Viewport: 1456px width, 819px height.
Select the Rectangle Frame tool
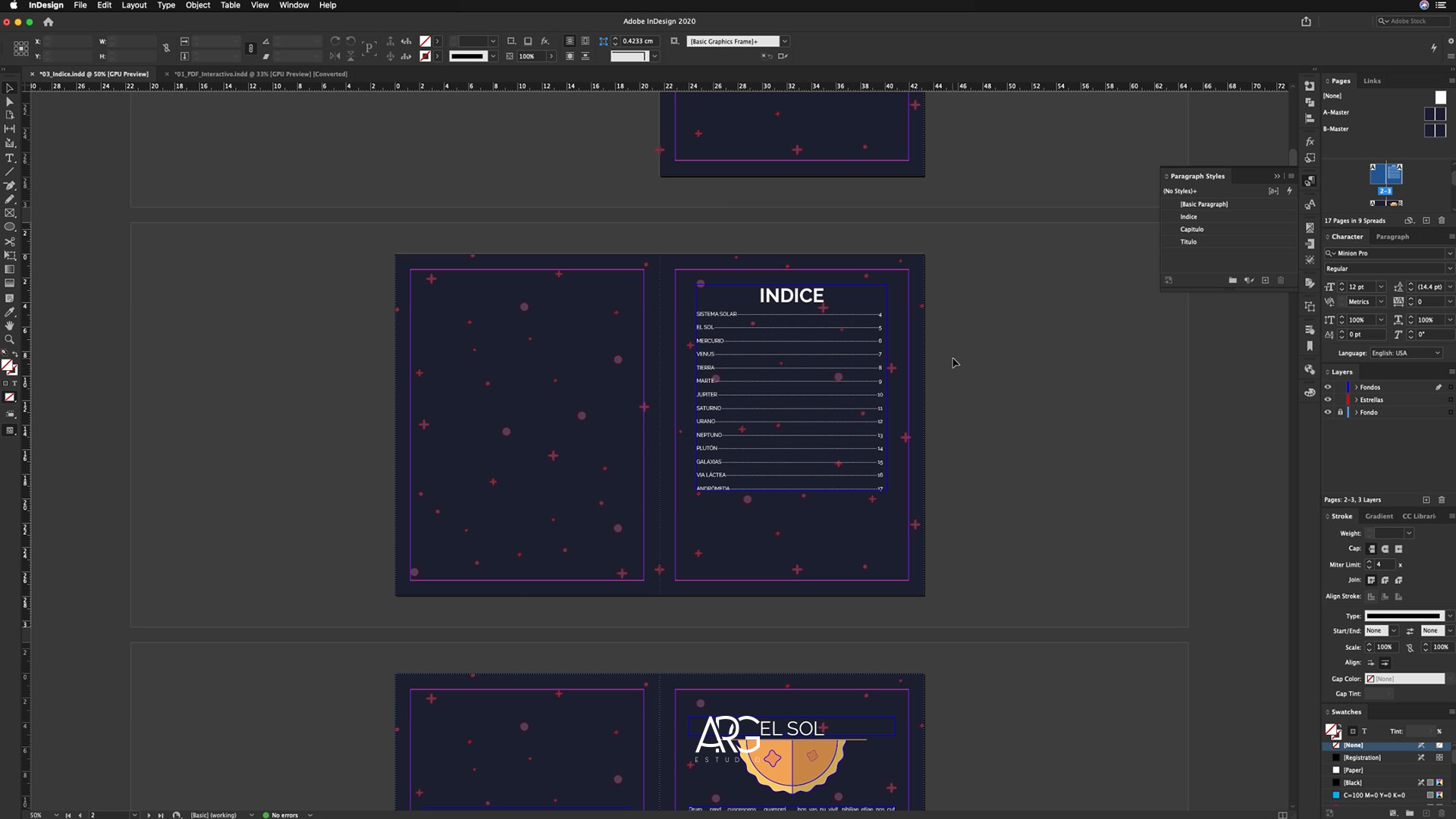coord(10,213)
